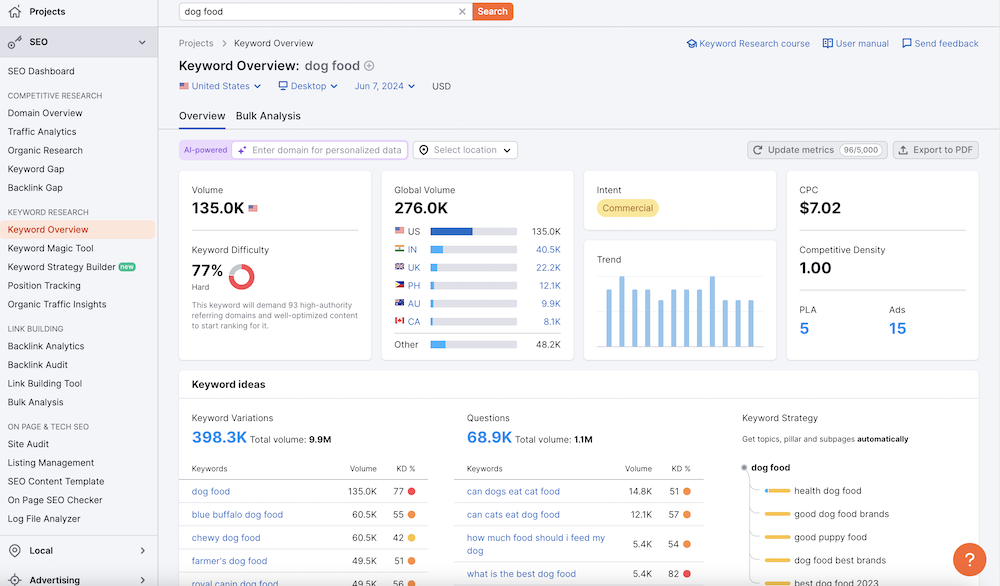
Task: Open the orange help question mark button
Action: (x=969, y=559)
